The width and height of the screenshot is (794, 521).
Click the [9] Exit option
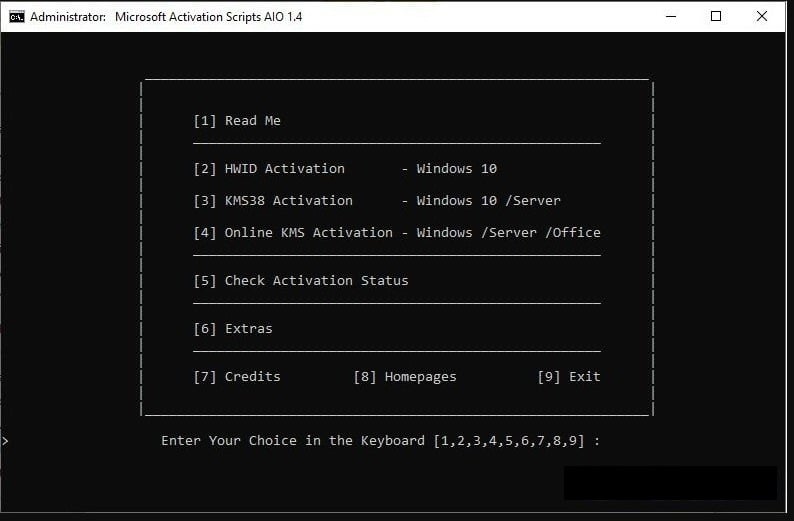point(569,377)
